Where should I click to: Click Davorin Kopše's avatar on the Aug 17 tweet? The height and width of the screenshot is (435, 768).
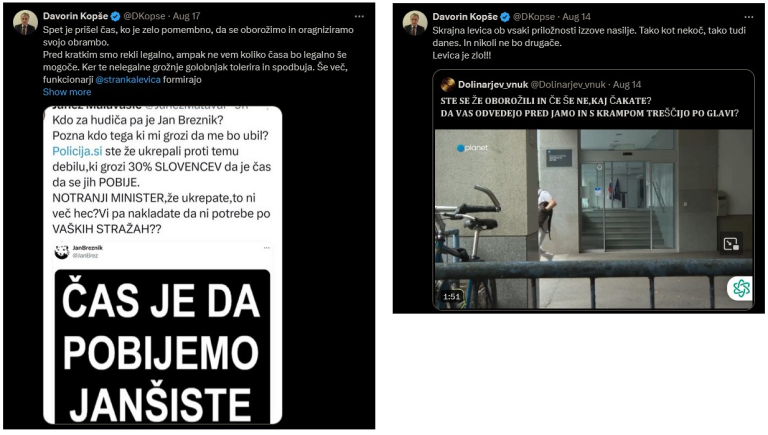pyautogui.click(x=25, y=23)
